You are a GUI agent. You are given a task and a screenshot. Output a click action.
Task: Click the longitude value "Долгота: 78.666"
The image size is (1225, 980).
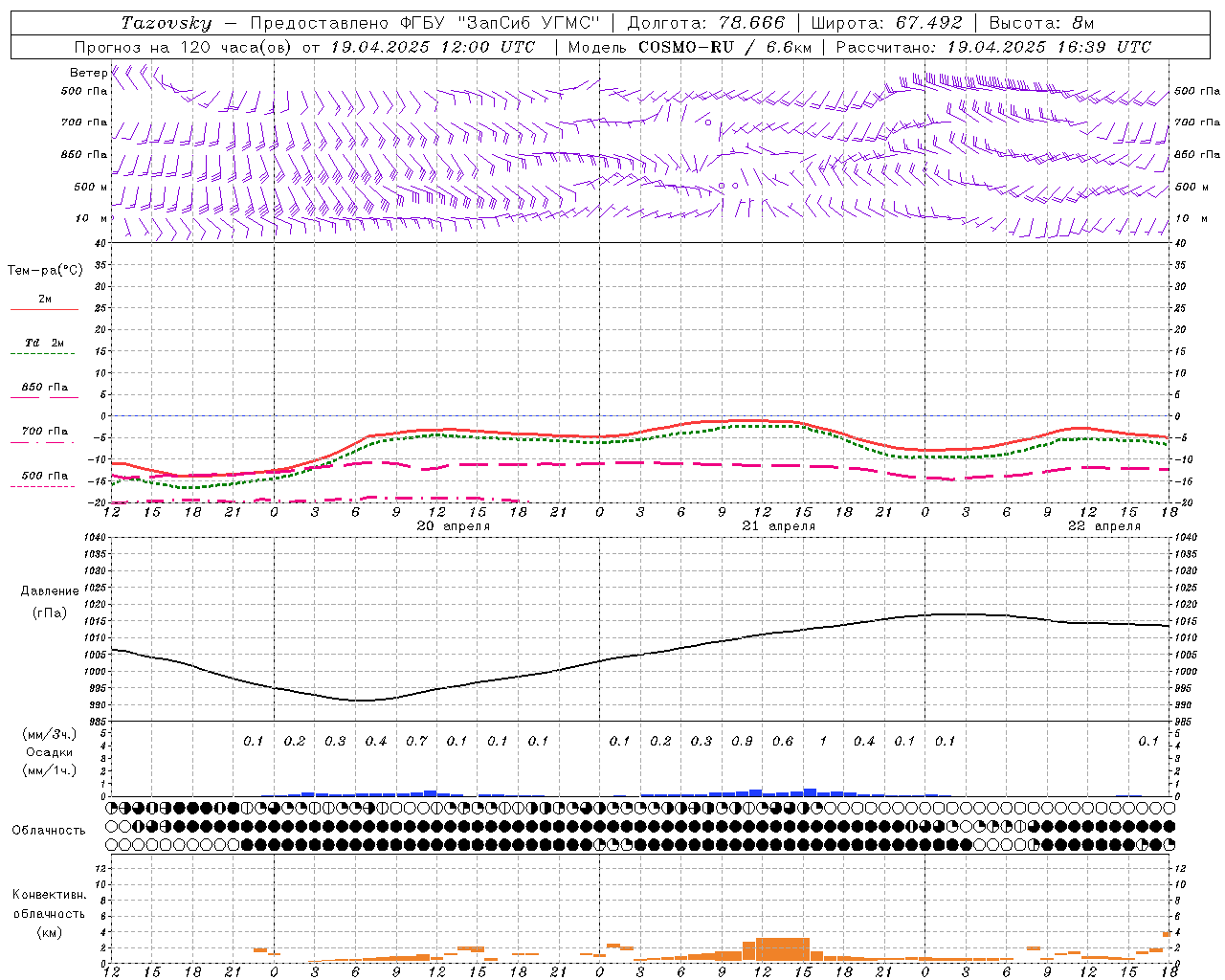705,23
